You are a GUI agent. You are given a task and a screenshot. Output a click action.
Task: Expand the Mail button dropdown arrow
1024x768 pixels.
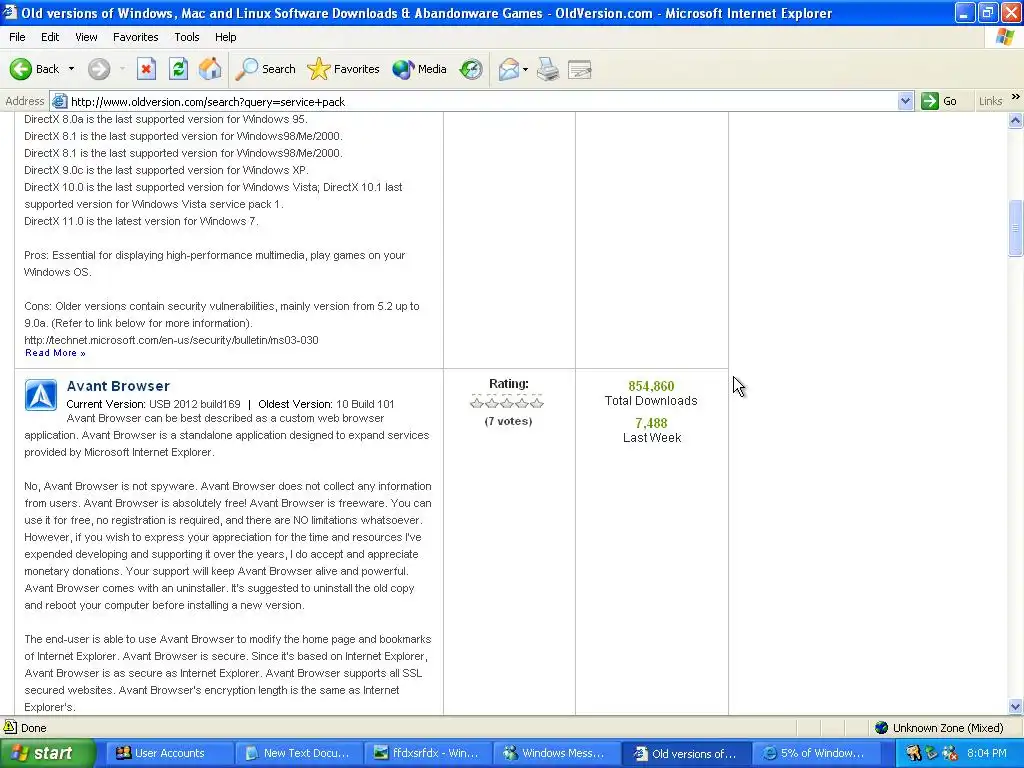(x=525, y=69)
